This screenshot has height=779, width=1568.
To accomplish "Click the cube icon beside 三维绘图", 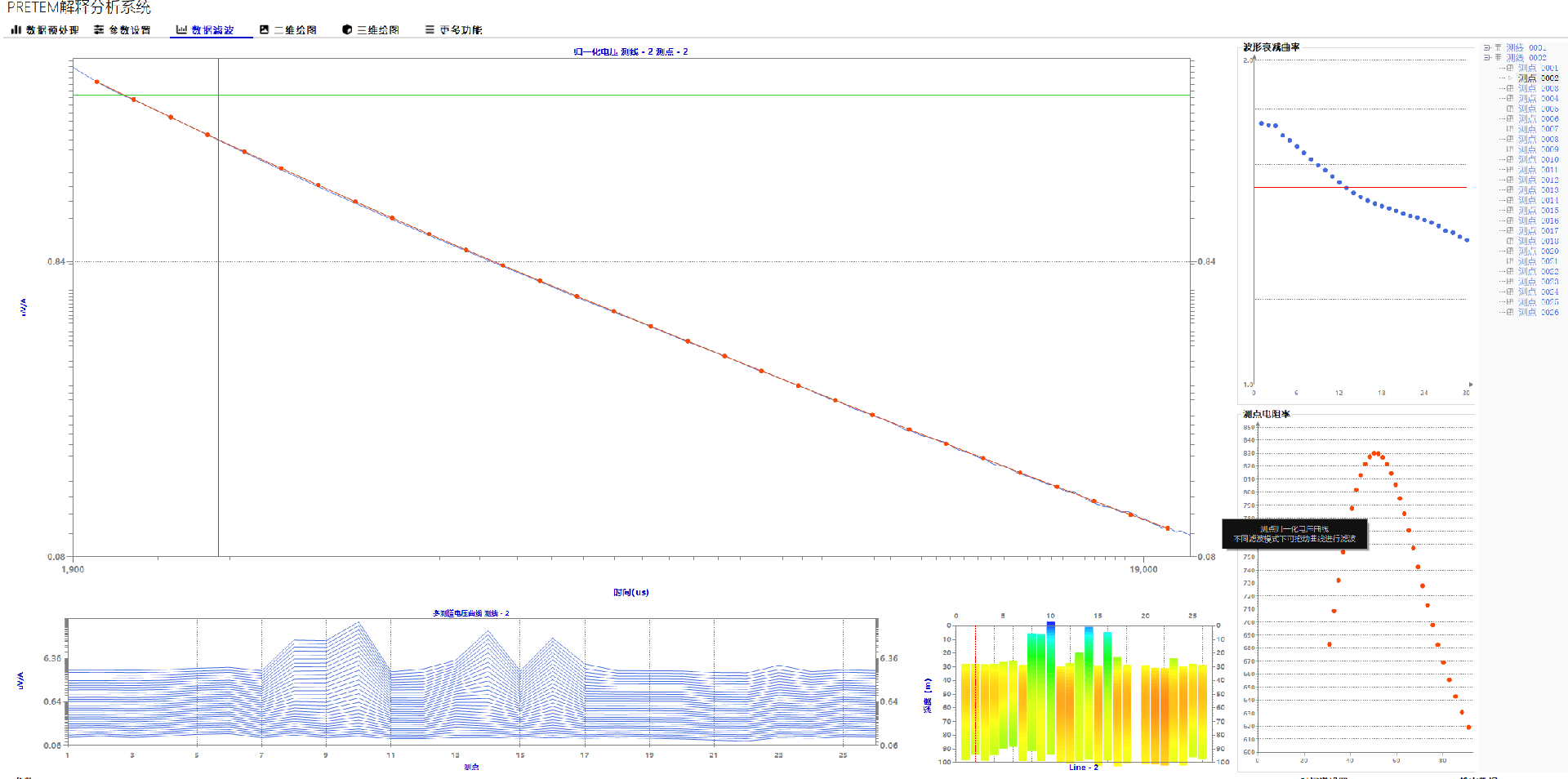I will (x=347, y=30).
